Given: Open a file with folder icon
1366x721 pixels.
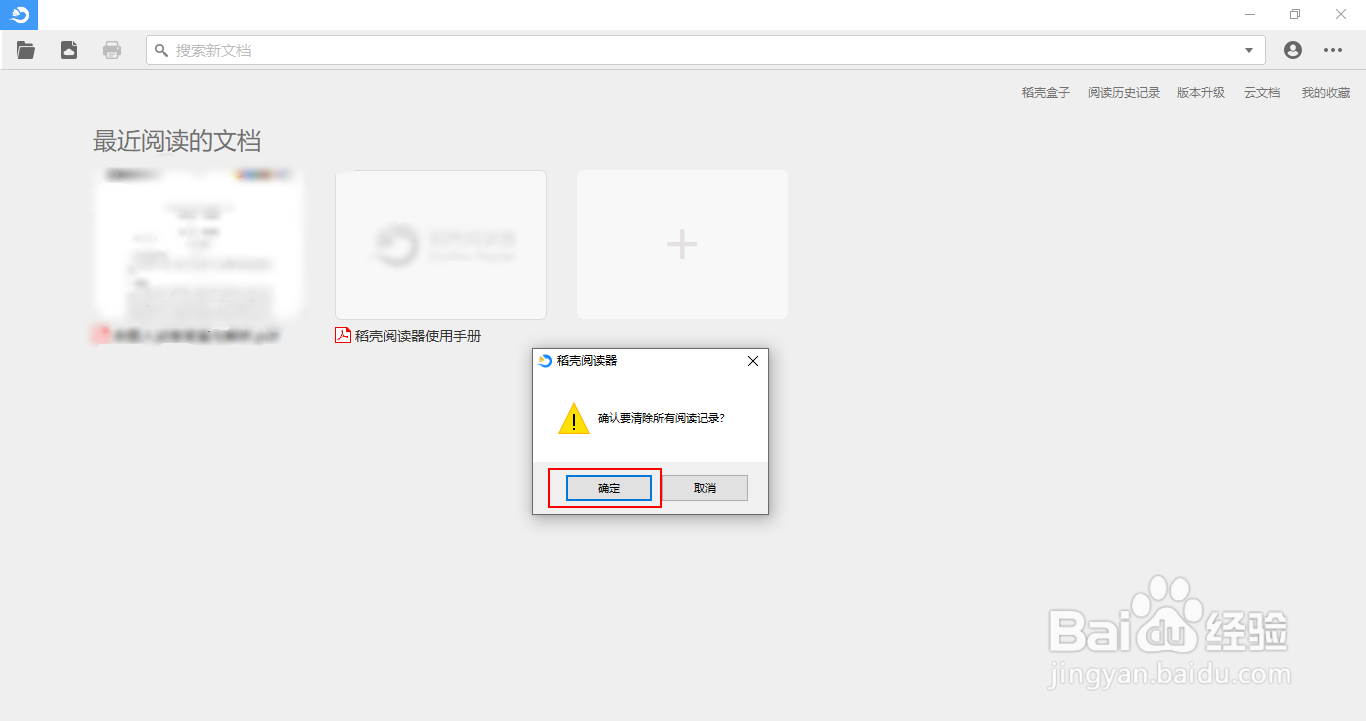Looking at the screenshot, I should point(26,50).
